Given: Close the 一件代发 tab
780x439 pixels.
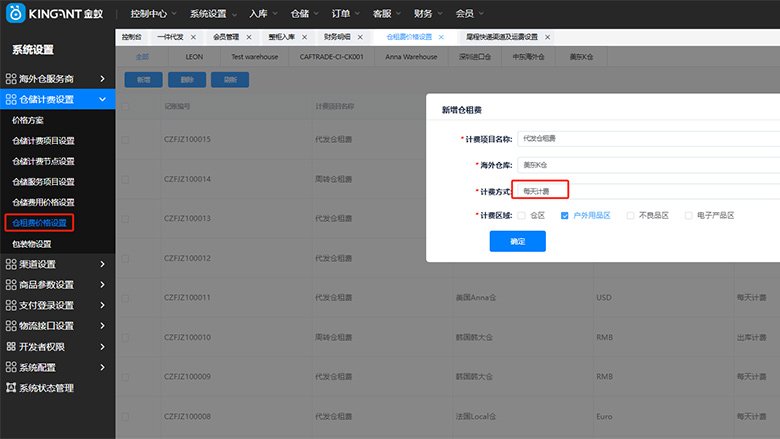Looking at the screenshot, I should coord(193,37).
